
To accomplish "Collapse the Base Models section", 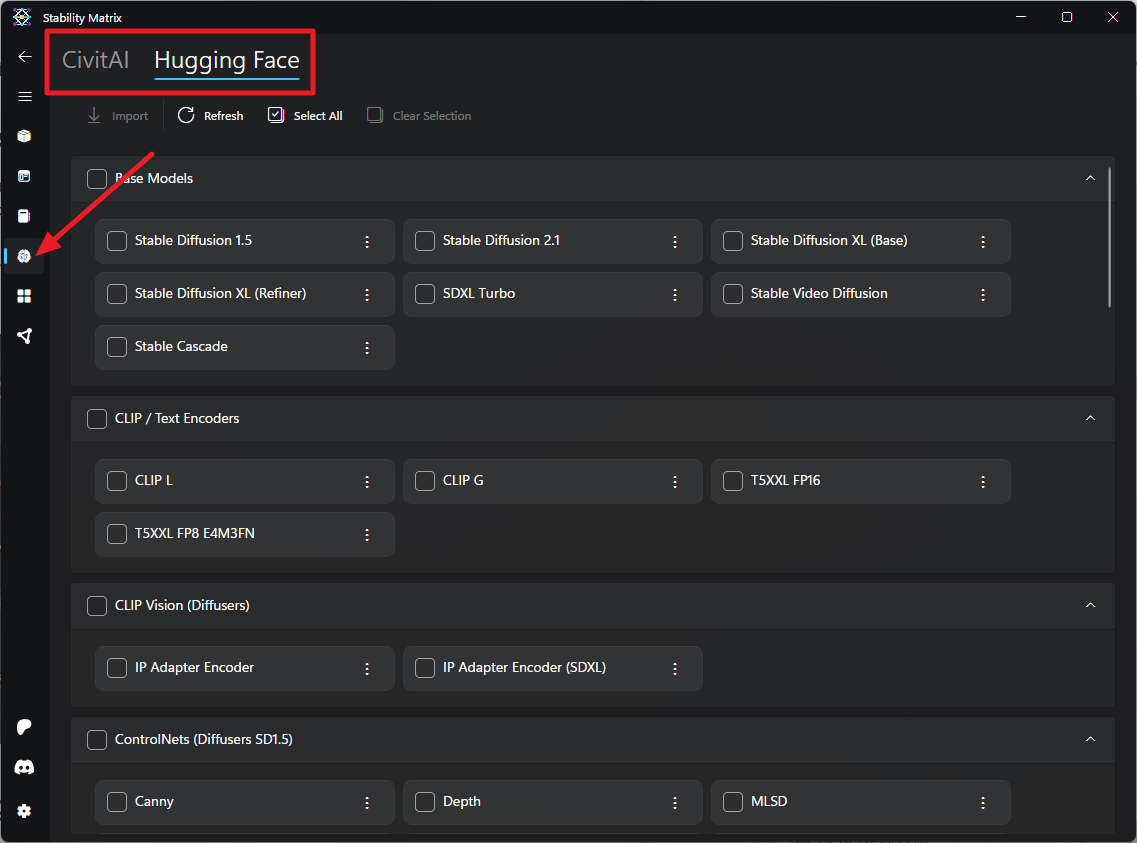I will pyautogui.click(x=1090, y=178).
